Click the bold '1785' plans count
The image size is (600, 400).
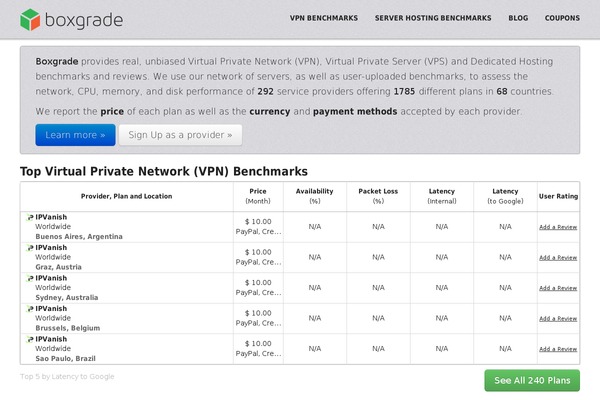pos(404,91)
